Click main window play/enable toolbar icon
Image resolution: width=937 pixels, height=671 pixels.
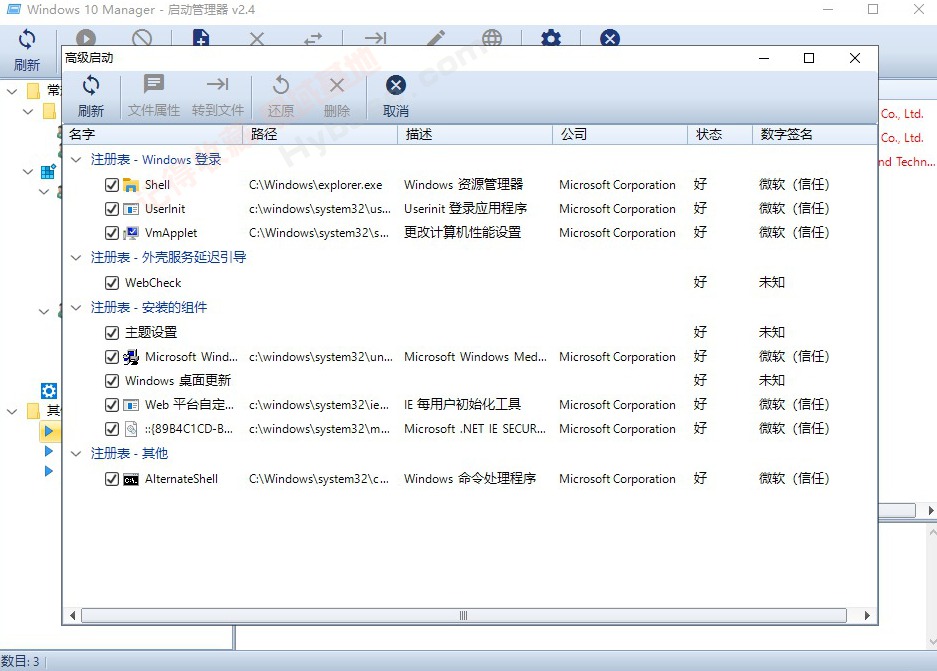tap(85, 38)
